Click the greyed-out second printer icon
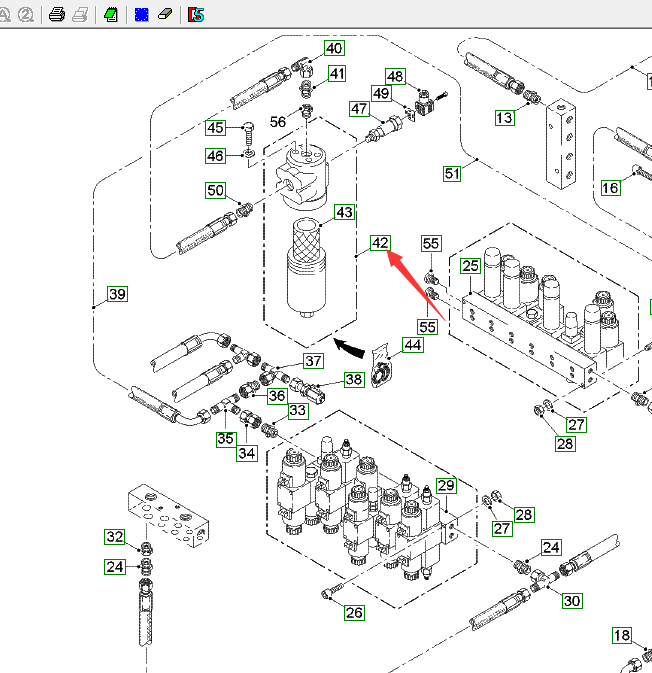 [81, 14]
